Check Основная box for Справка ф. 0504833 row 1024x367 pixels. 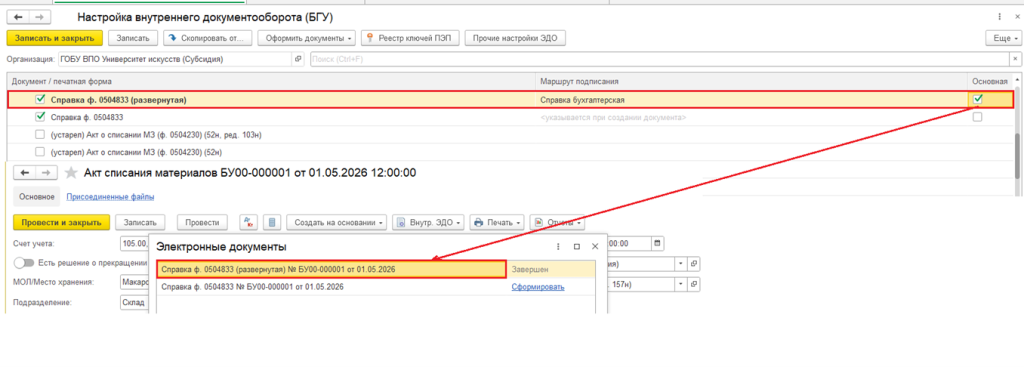[x=977, y=117]
